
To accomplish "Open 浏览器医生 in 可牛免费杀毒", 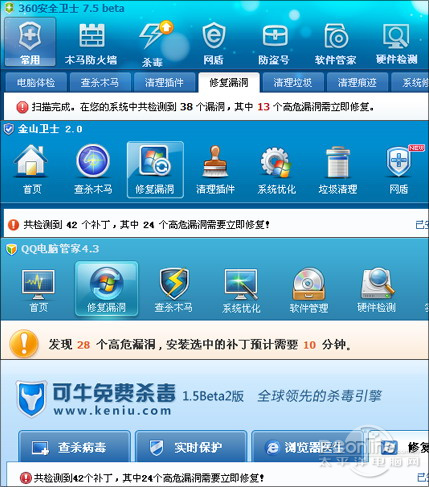I will click(307, 447).
